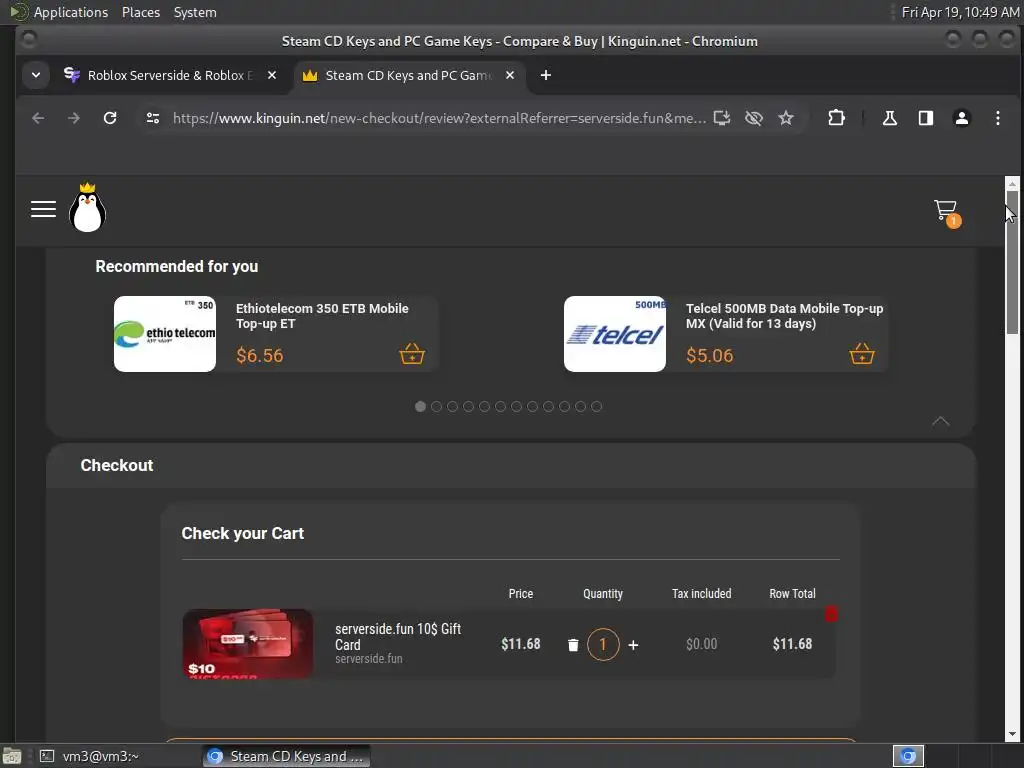View site information icon in address bar
Image resolution: width=1024 pixels, height=768 pixels.
click(153, 118)
